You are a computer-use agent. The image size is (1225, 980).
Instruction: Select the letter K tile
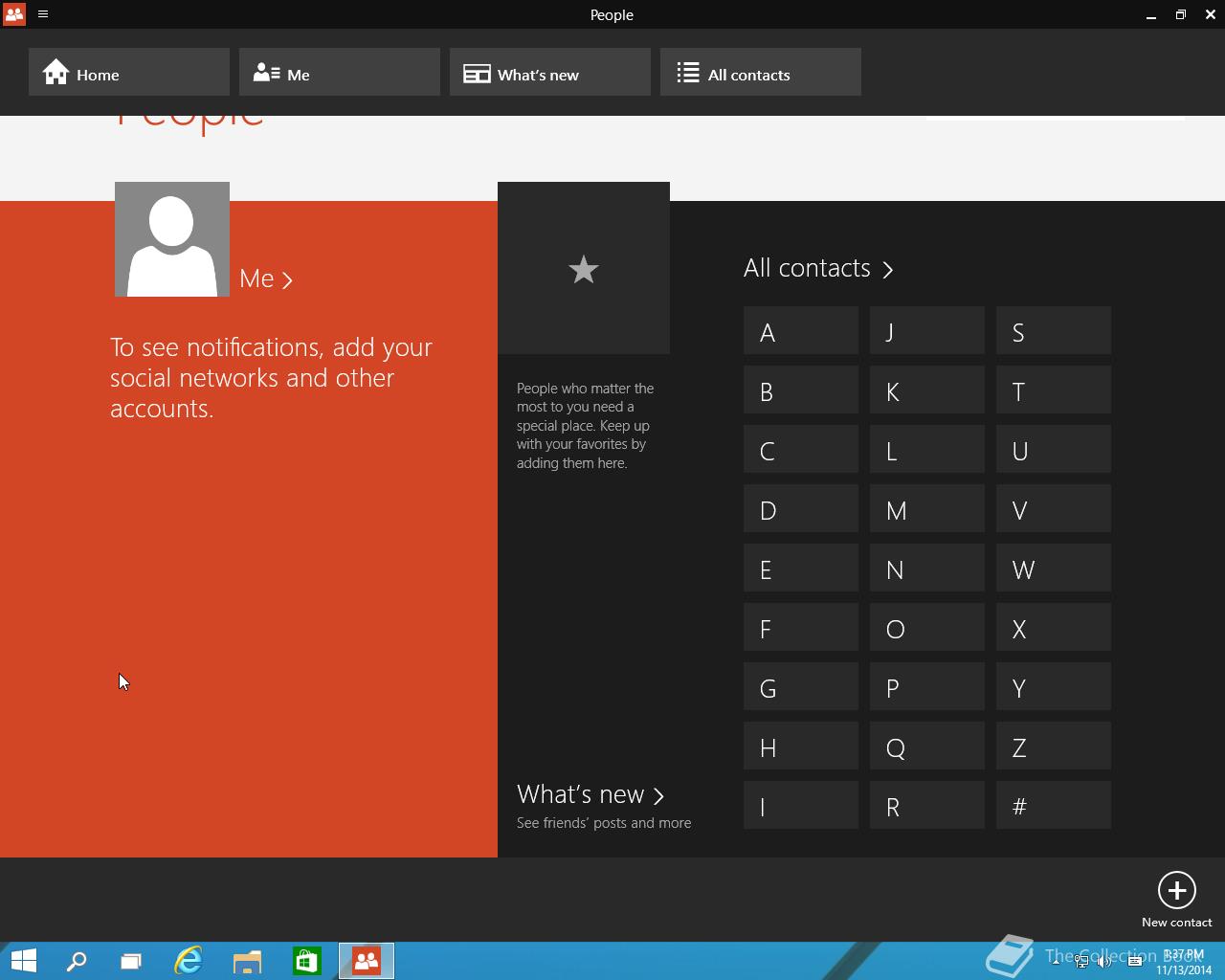point(927,390)
